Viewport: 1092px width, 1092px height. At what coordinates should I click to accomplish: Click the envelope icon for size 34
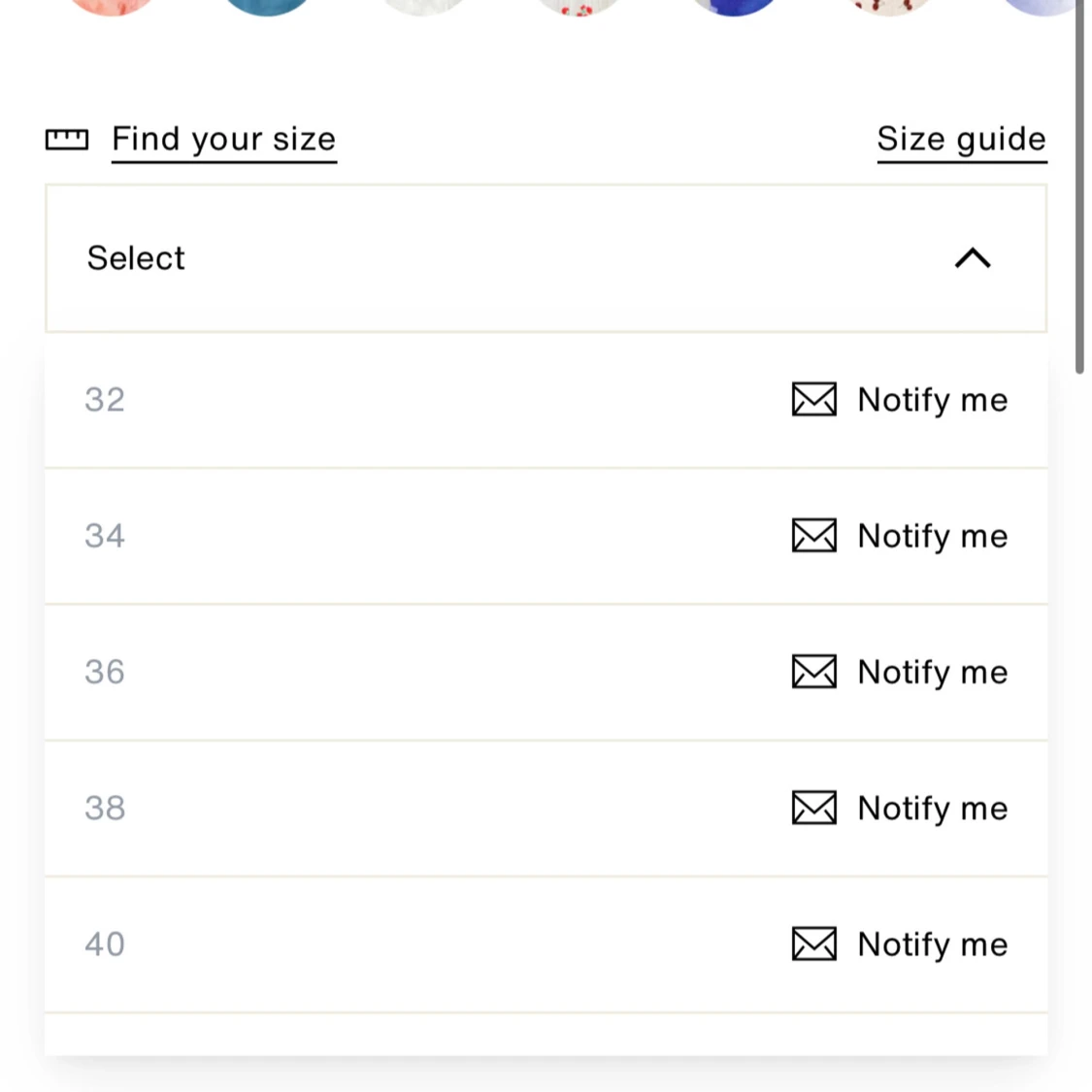813,535
